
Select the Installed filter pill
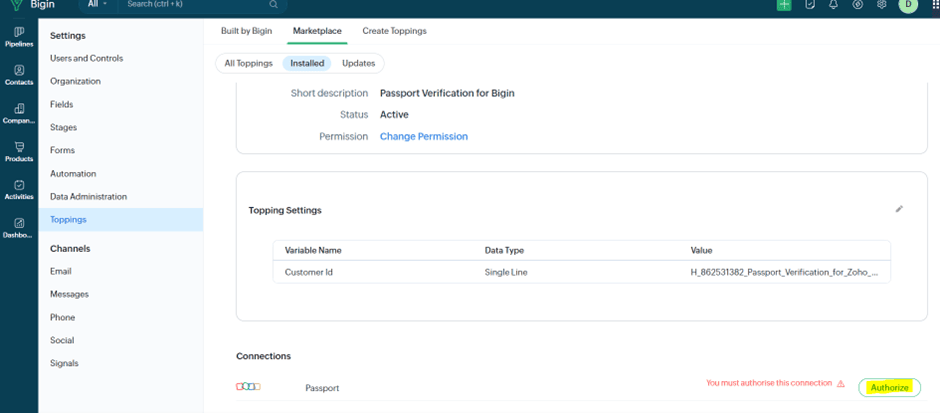(x=307, y=63)
